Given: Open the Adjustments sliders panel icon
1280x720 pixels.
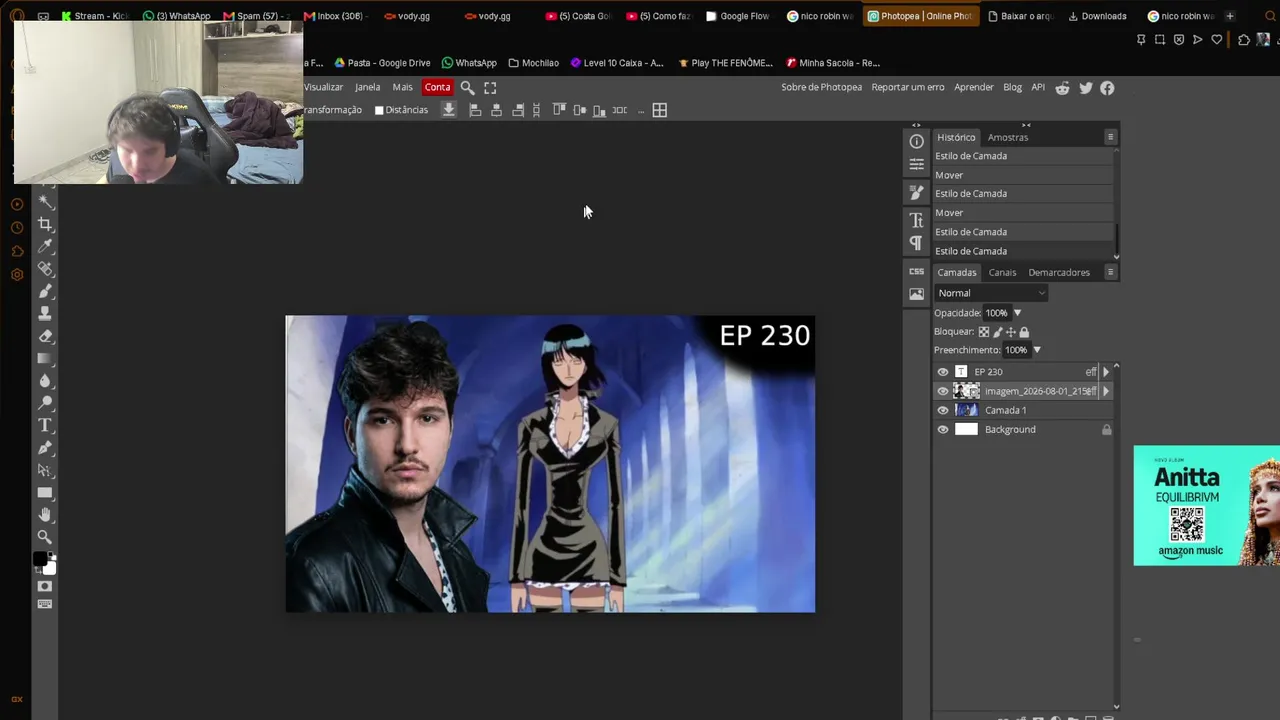Looking at the screenshot, I should tap(917, 164).
